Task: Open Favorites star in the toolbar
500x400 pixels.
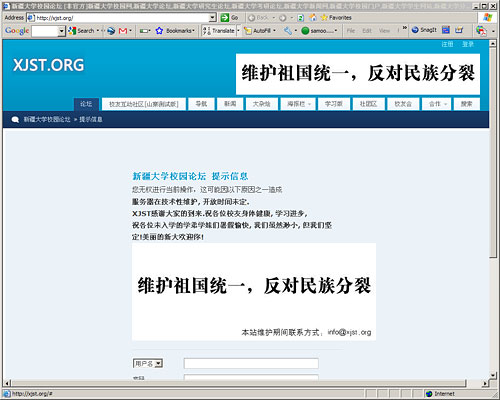Action: (336, 17)
